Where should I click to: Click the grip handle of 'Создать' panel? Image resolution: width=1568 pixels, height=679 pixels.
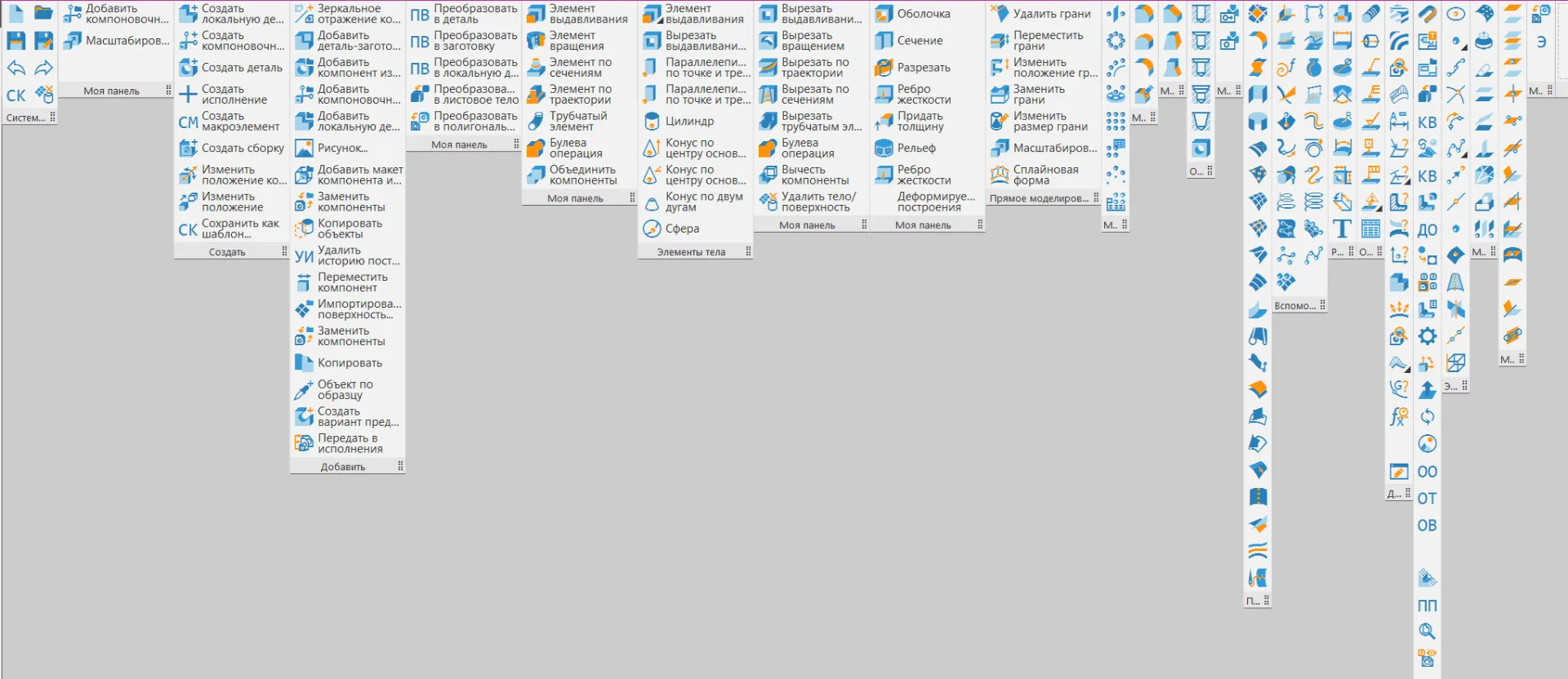(x=284, y=251)
